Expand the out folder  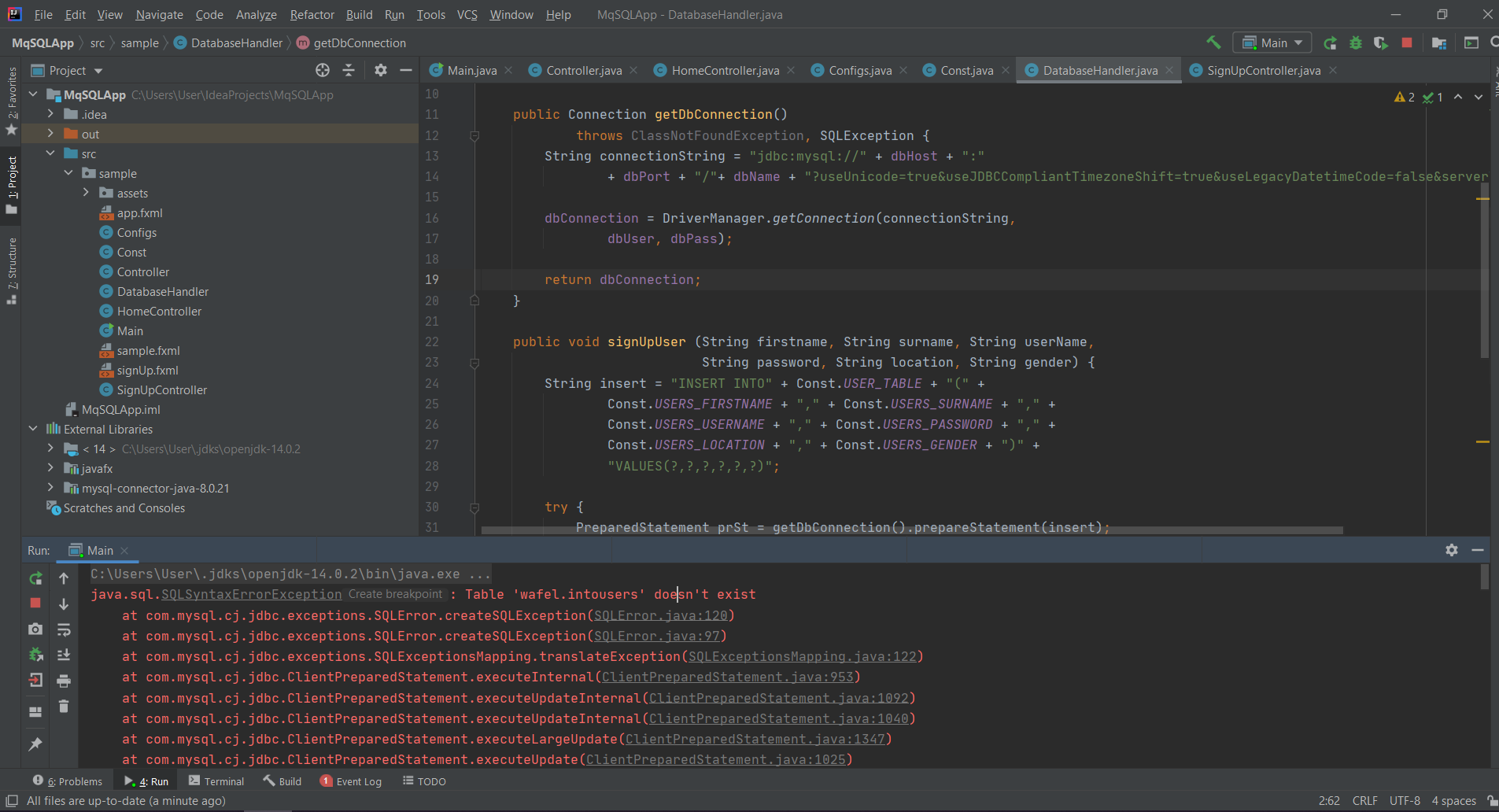[x=50, y=134]
